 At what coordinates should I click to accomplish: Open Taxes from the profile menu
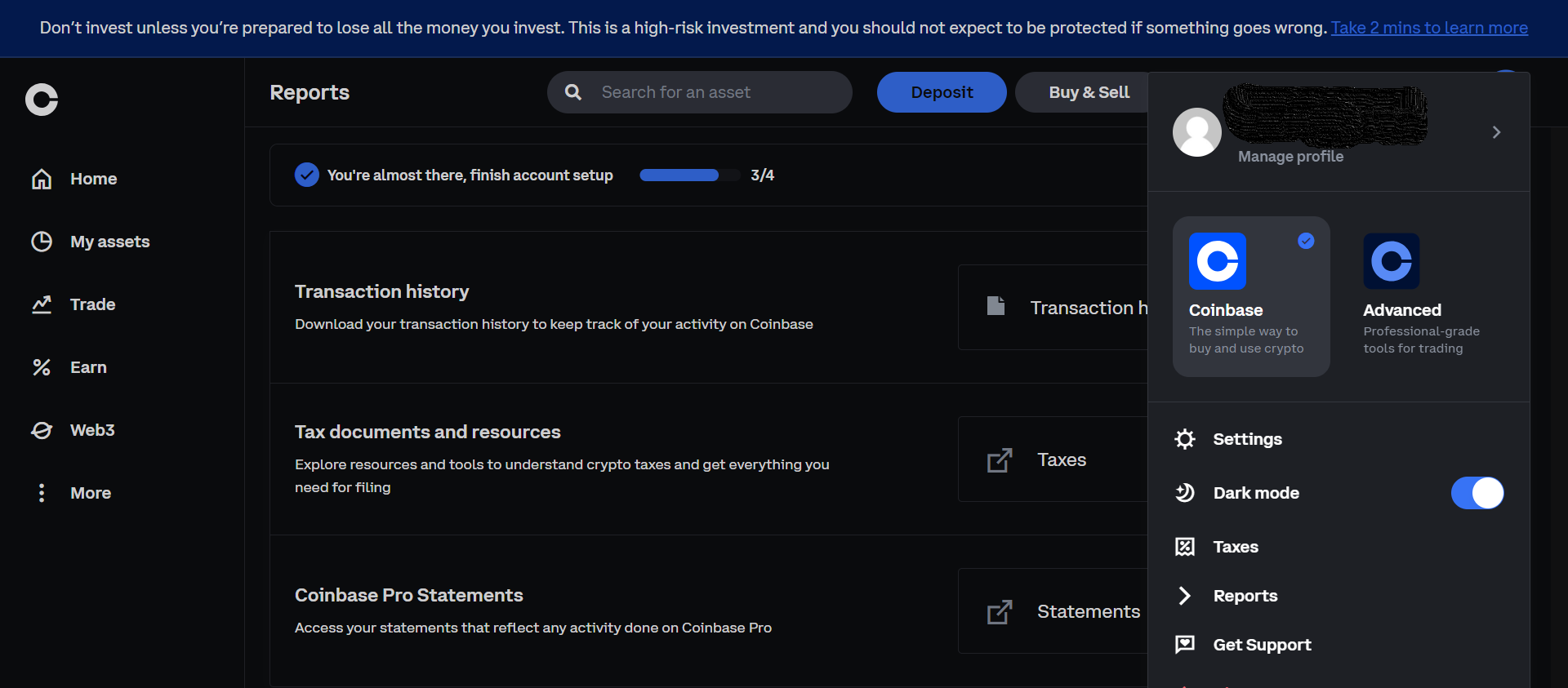(x=1236, y=547)
